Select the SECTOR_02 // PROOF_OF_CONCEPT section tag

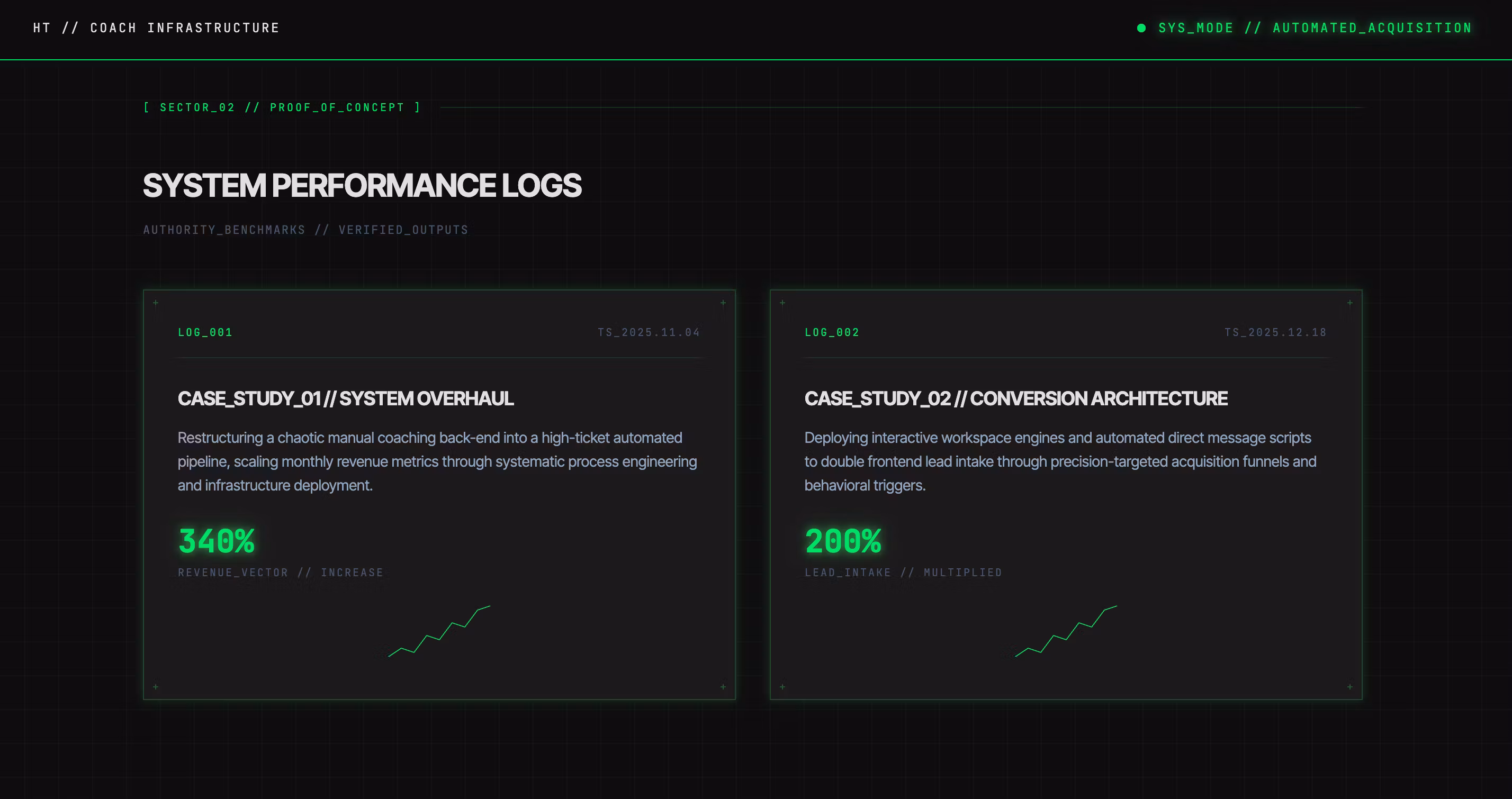tap(282, 107)
